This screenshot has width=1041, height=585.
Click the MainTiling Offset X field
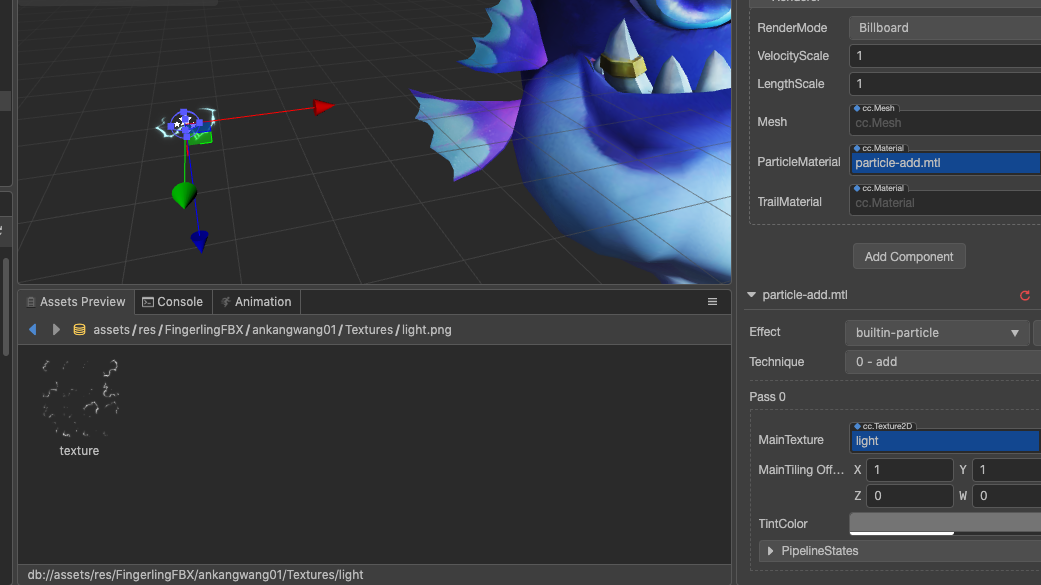[910, 469]
